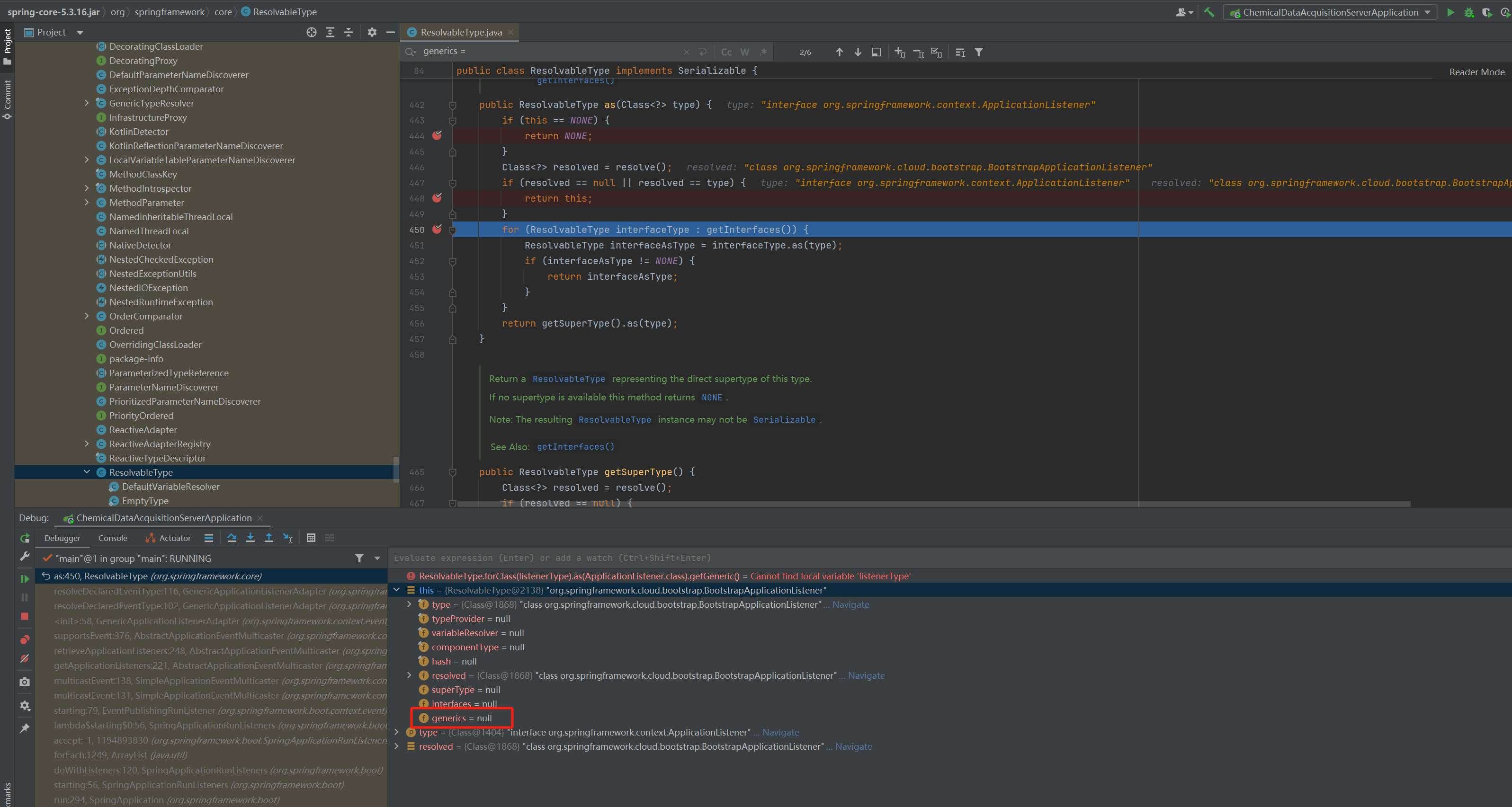Open the Actuator tab
This screenshot has height=807, width=1512.
tap(174, 538)
